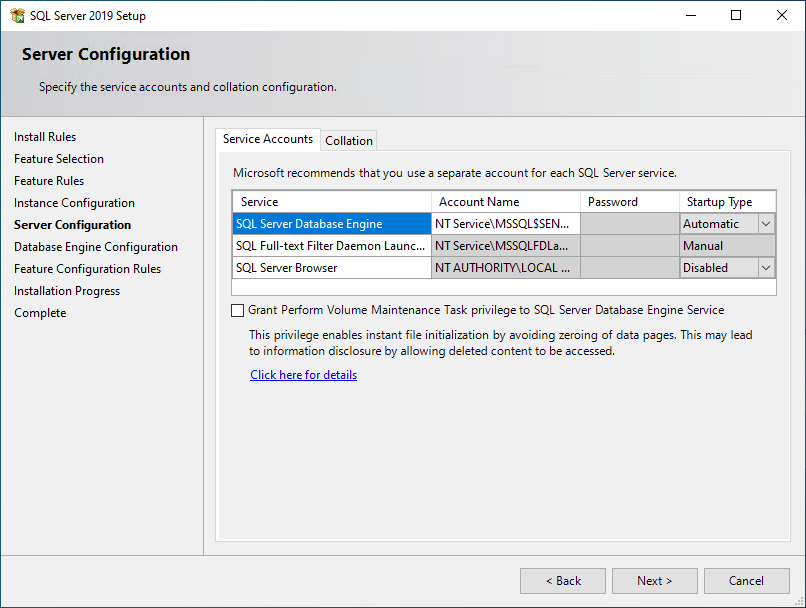Viewport: 806px width, 608px height.
Task: Select the Instance Configuration step in sidebar
Action: point(74,202)
